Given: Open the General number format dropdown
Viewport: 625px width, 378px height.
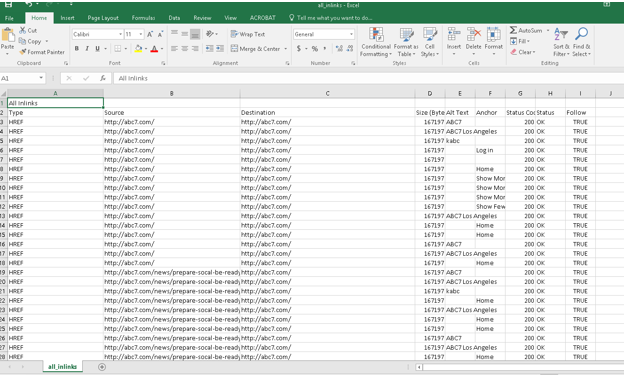Looking at the screenshot, I should tap(351, 34).
